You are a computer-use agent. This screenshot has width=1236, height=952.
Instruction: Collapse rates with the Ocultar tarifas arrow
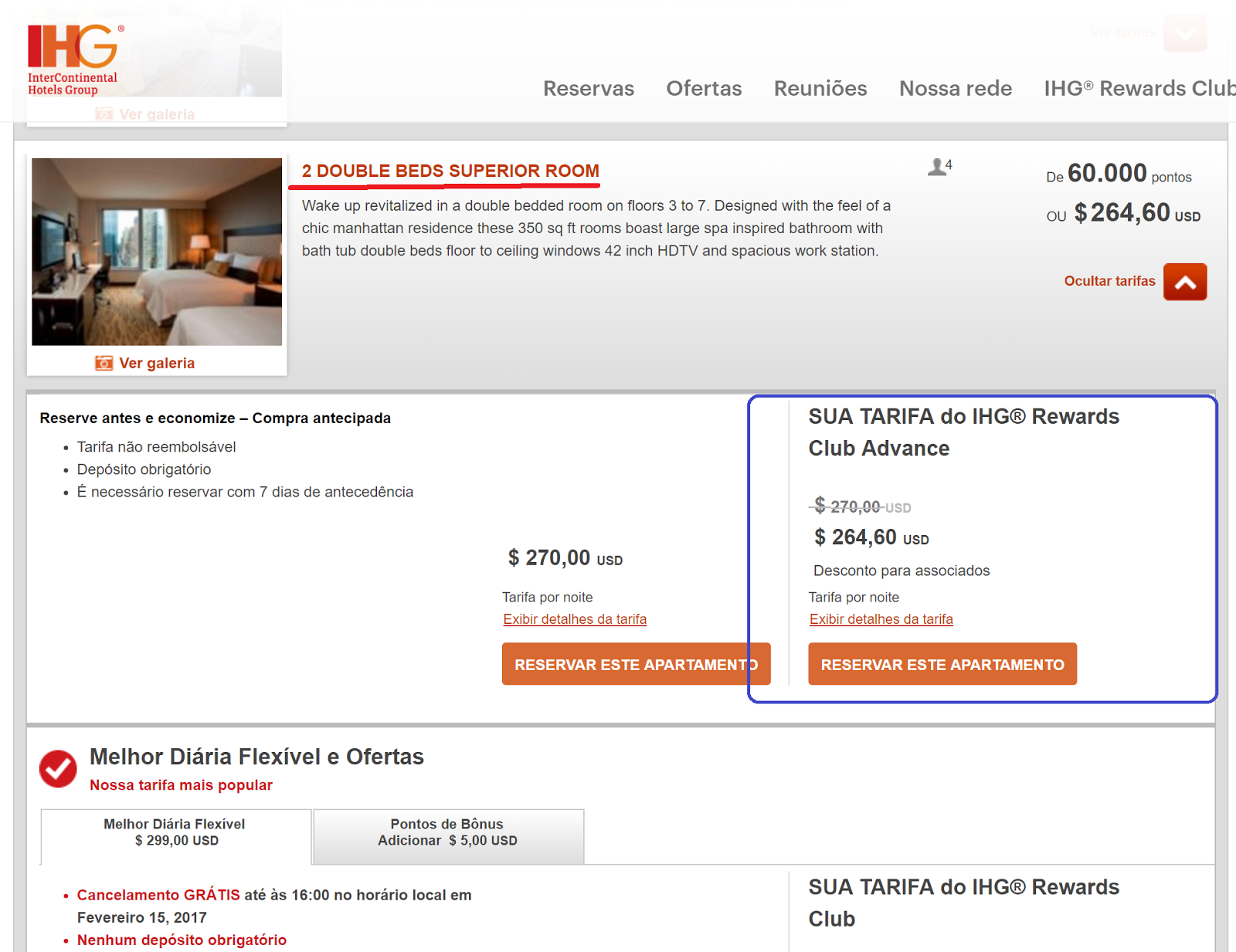(1185, 282)
